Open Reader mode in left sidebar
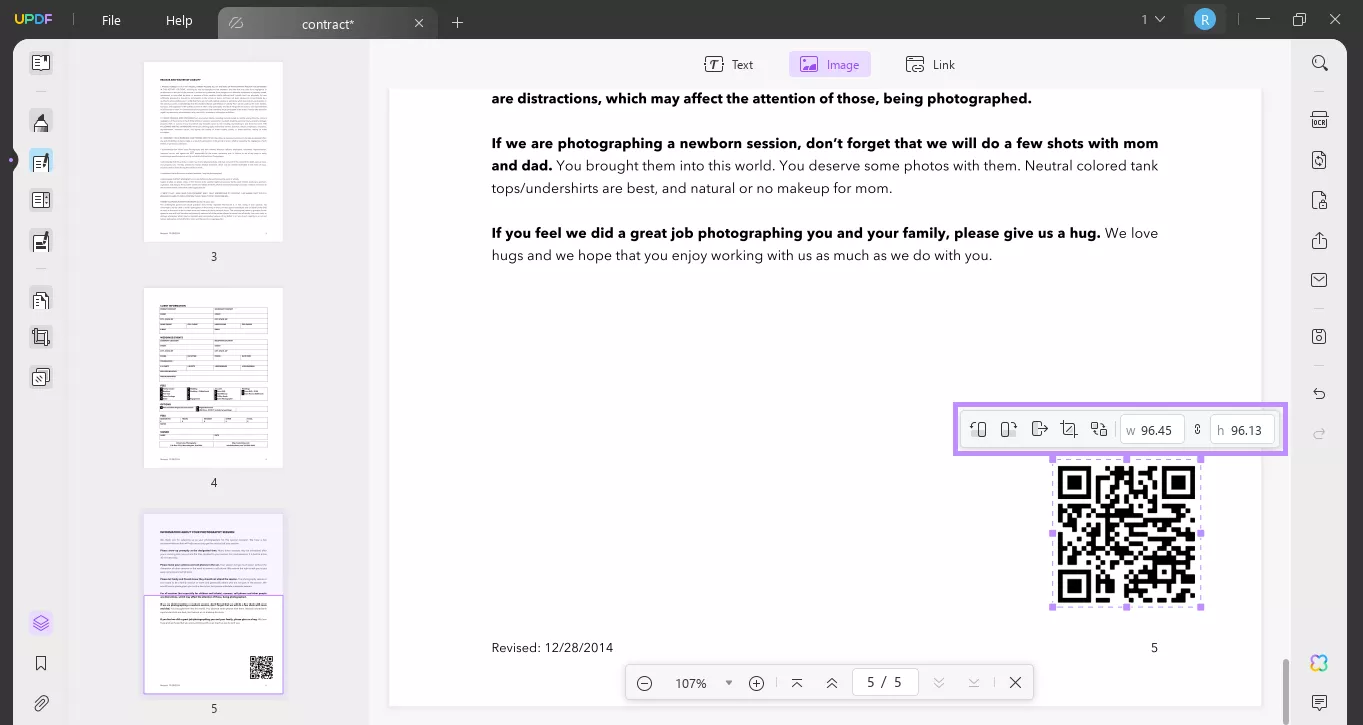 point(41,63)
